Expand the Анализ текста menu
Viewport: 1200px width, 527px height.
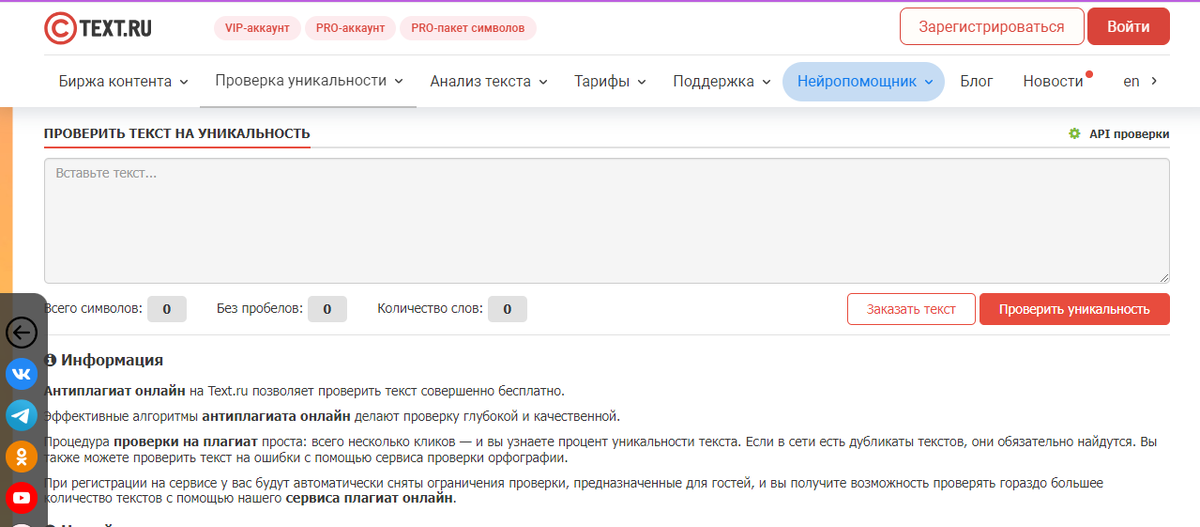coord(489,82)
